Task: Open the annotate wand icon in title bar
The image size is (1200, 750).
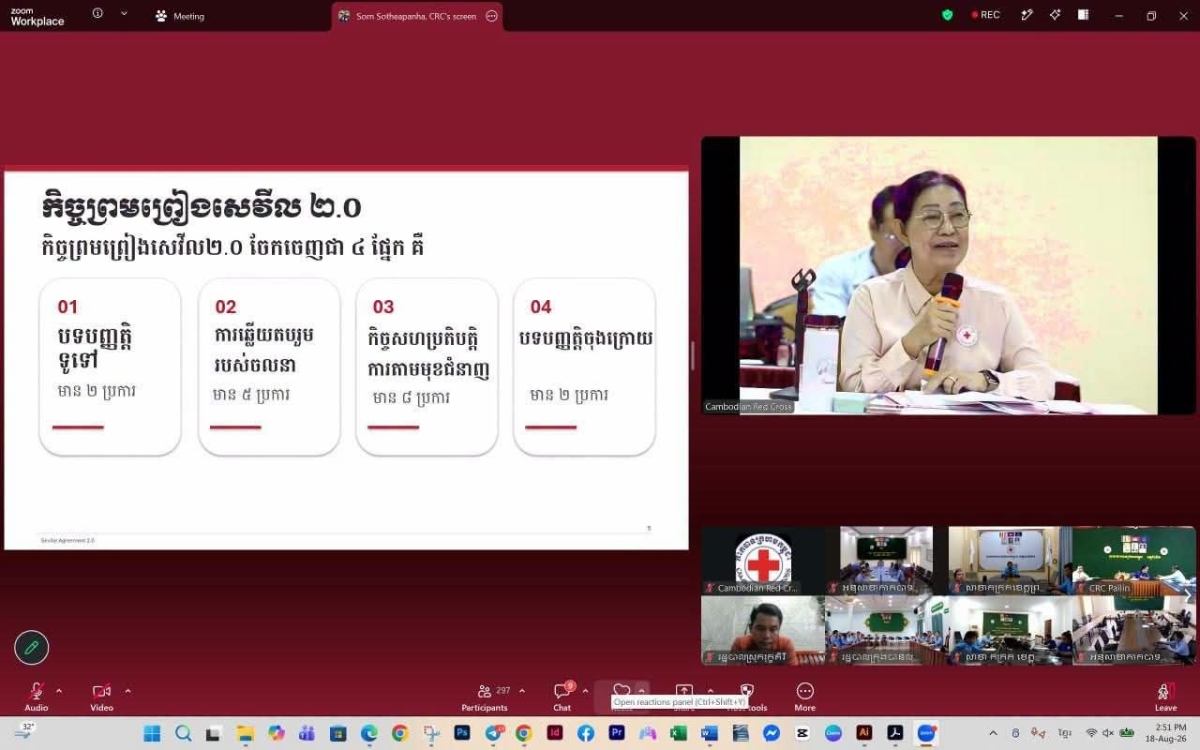Action: tap(1026, 15)
